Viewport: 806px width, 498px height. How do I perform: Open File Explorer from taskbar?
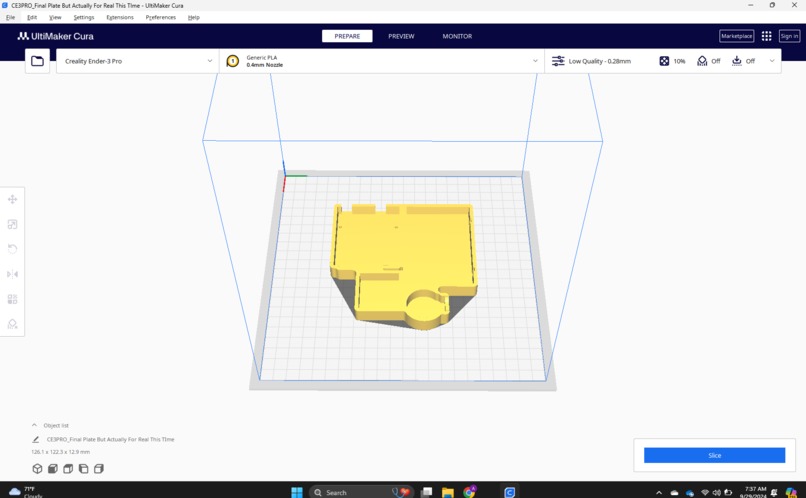point(448,492)
